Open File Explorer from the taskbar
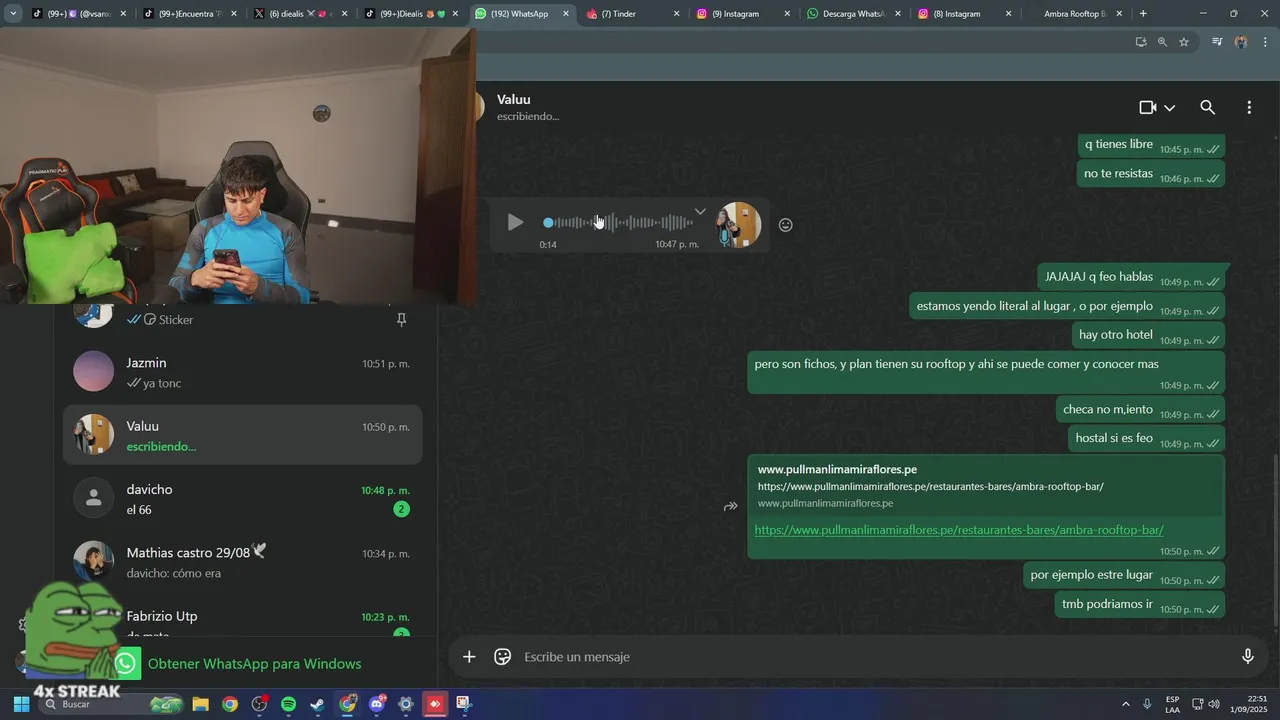The width and height of the screenshot is (1280, 720). [200, 704]
